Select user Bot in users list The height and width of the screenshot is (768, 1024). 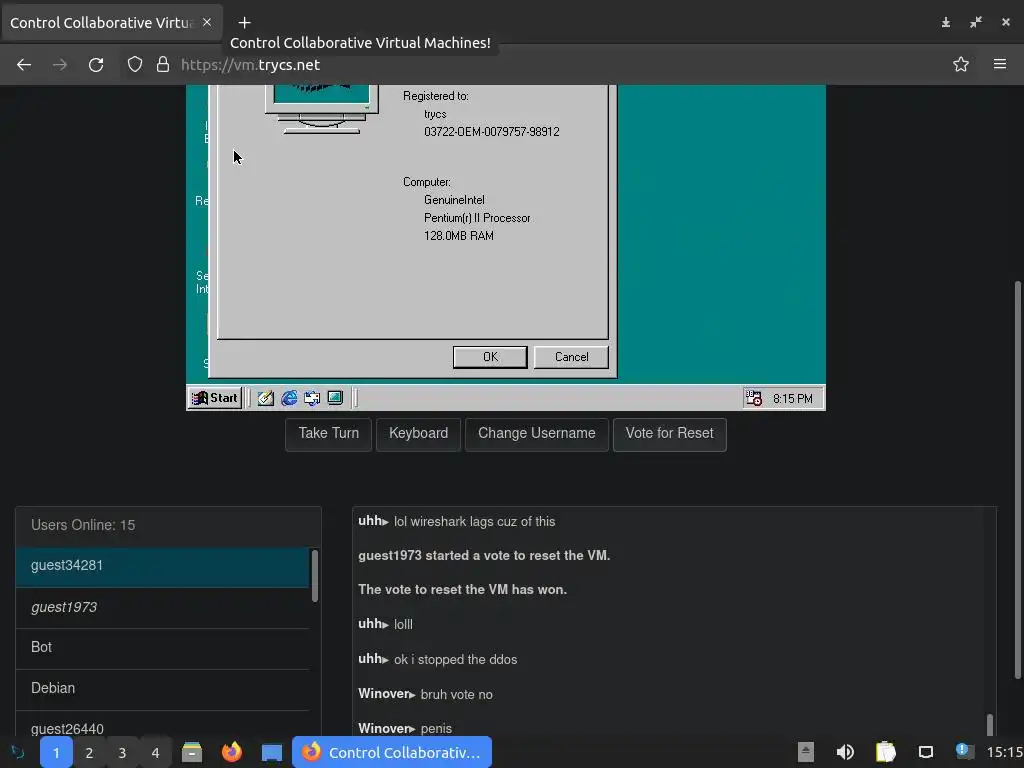pos(162,648)
